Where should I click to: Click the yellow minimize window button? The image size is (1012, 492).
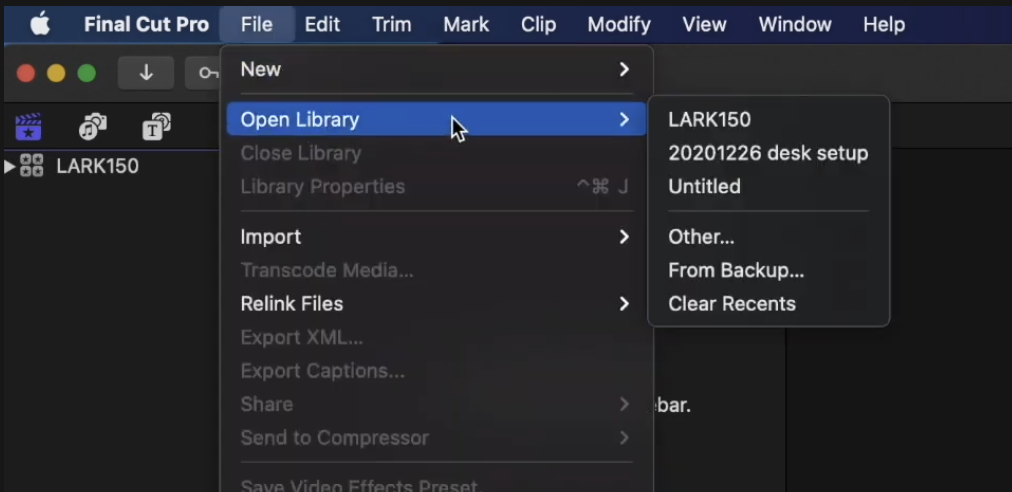pyautogui.click(x=56, y=73)
